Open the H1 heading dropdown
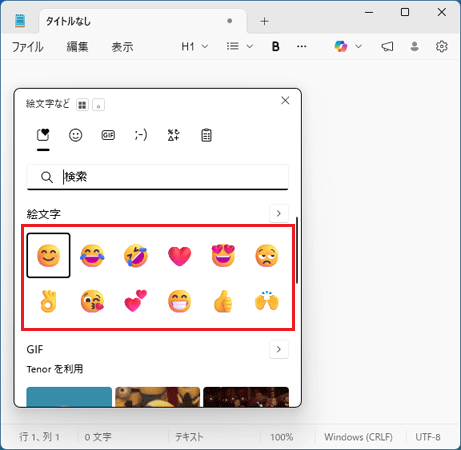Image resolution: width=461 pixels, height=450 pixels. point(195,46)
